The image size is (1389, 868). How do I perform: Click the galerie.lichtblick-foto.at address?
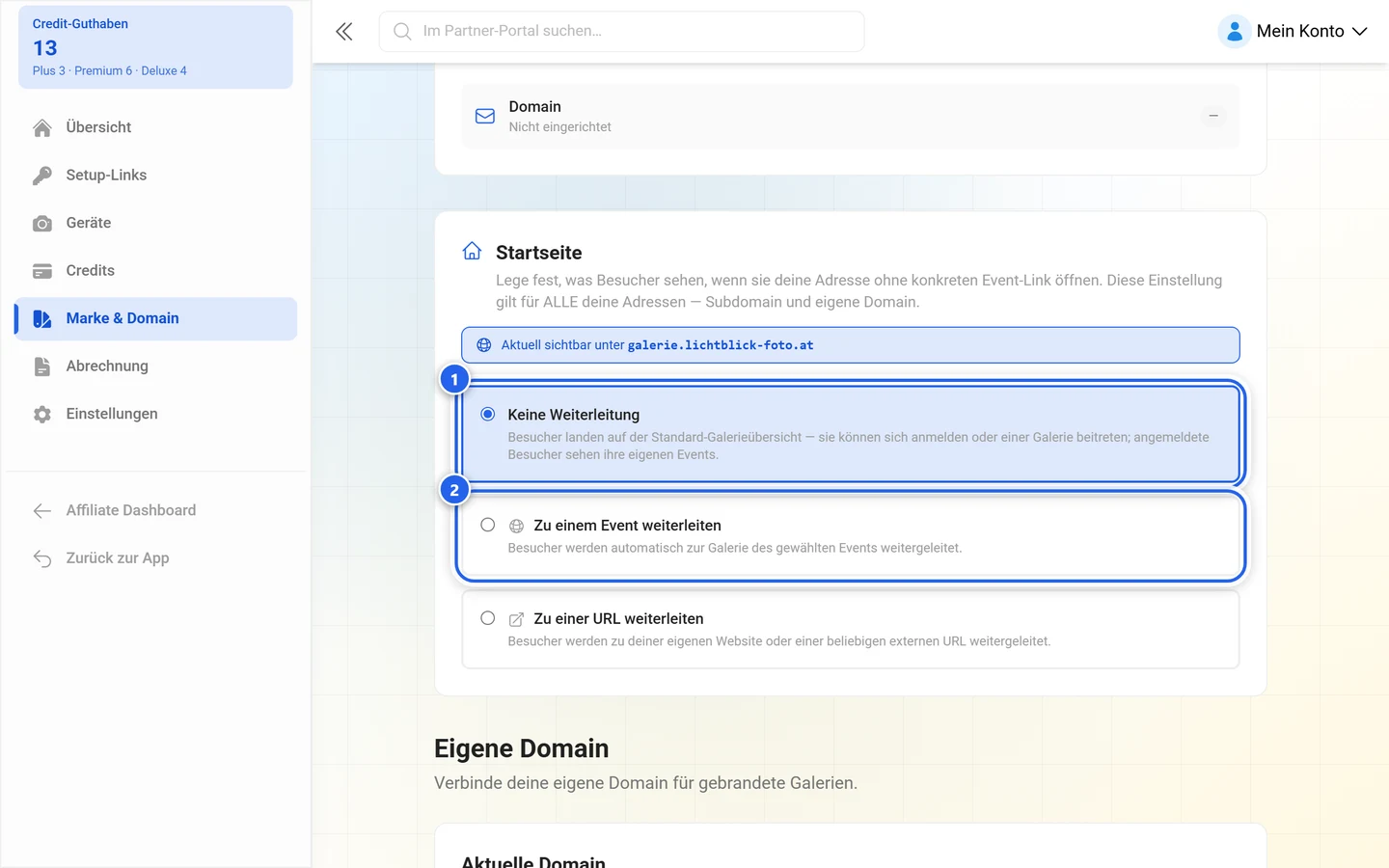721,345
